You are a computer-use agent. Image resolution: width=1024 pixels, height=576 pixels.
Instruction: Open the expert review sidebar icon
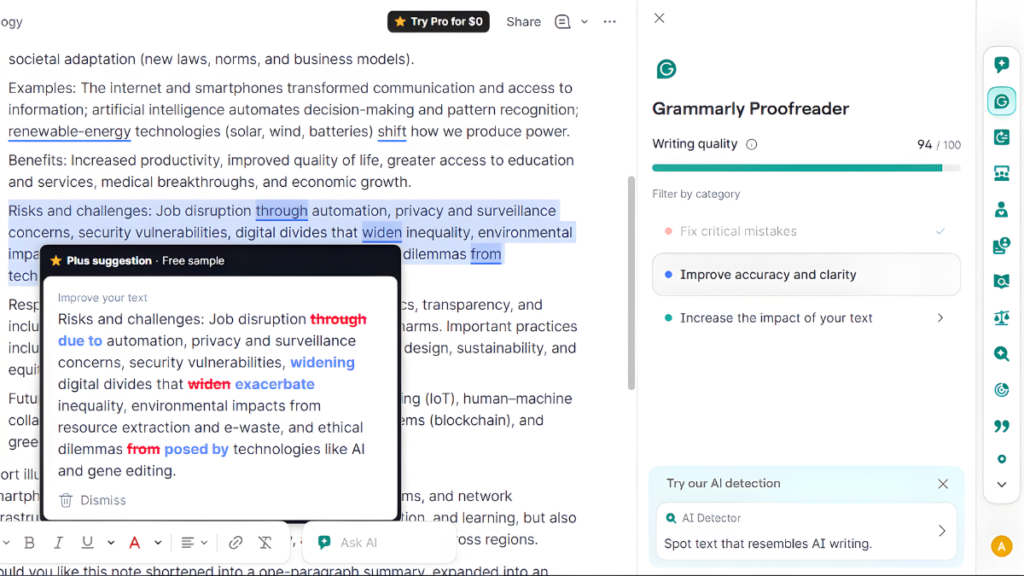pos(1001,246)
